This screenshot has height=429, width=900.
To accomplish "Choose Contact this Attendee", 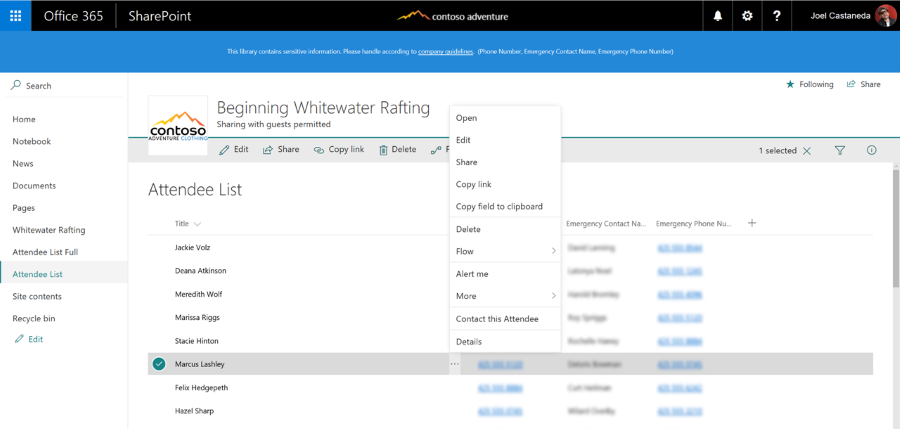I will click(505, 319).
